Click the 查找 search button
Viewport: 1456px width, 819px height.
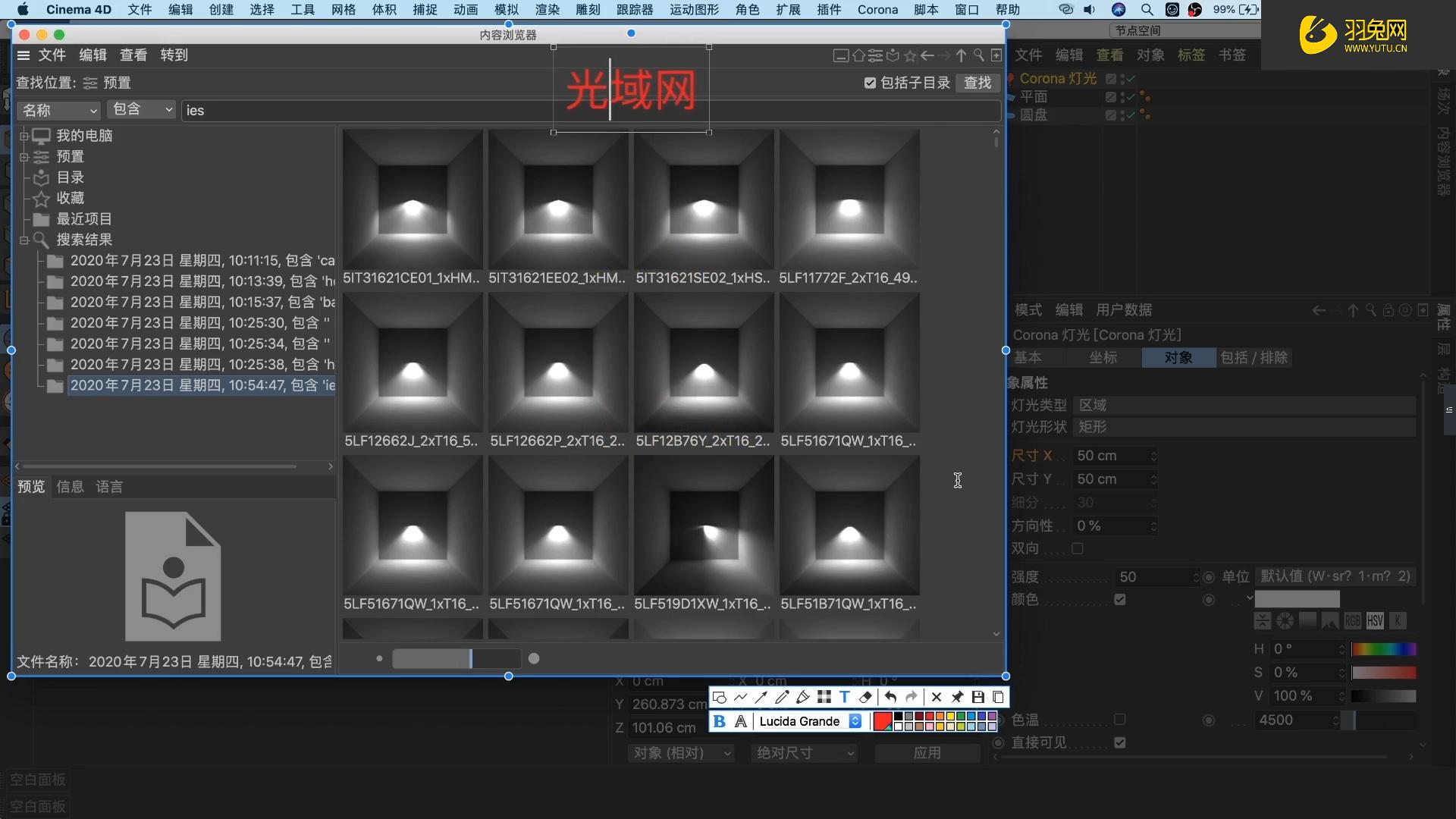977,83
